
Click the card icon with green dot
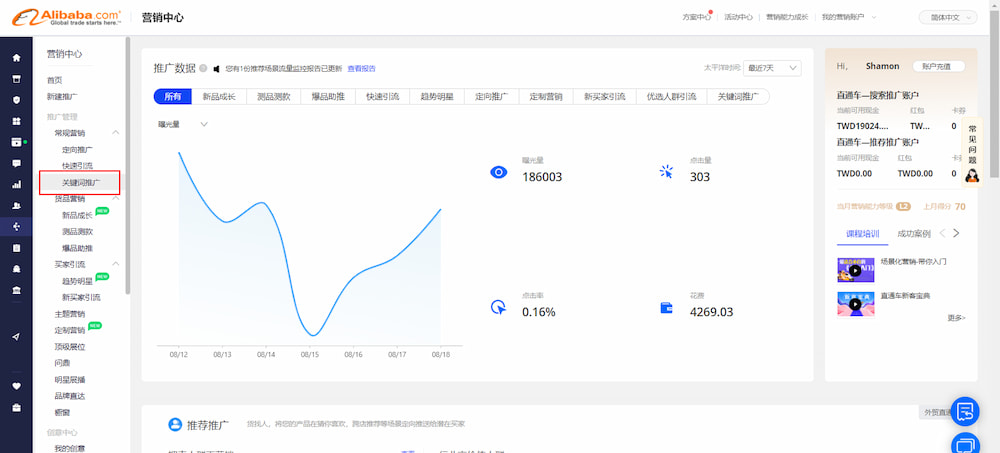point(17,142)
